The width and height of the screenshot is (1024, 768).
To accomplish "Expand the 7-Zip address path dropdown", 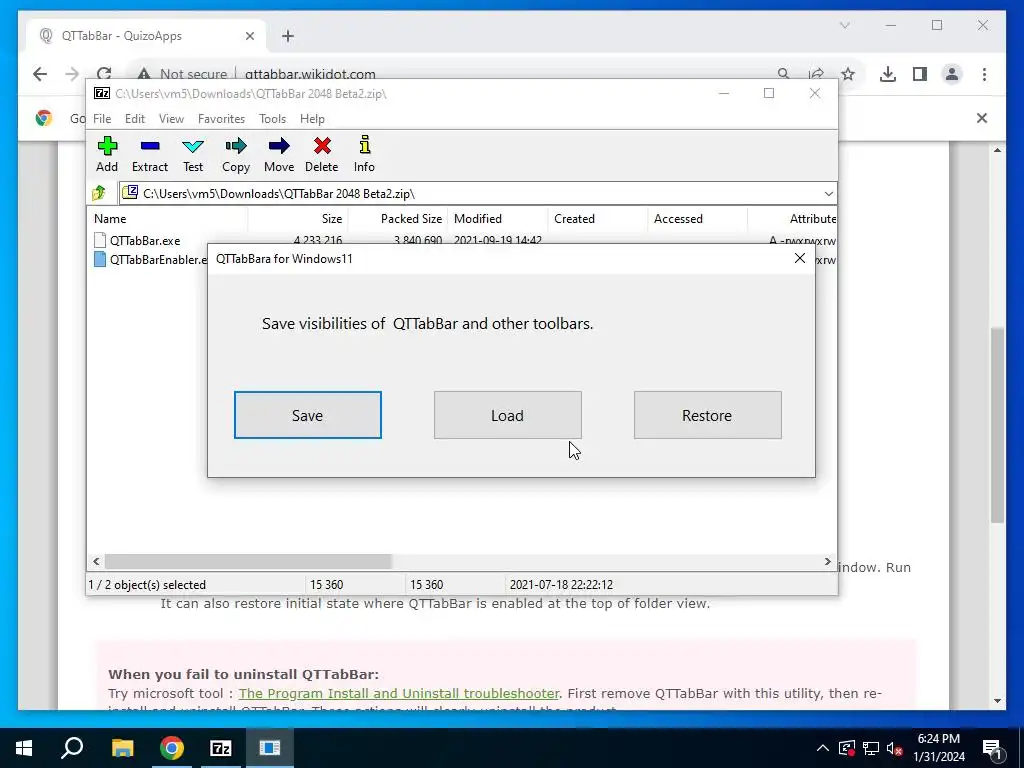I will (829, 193).
